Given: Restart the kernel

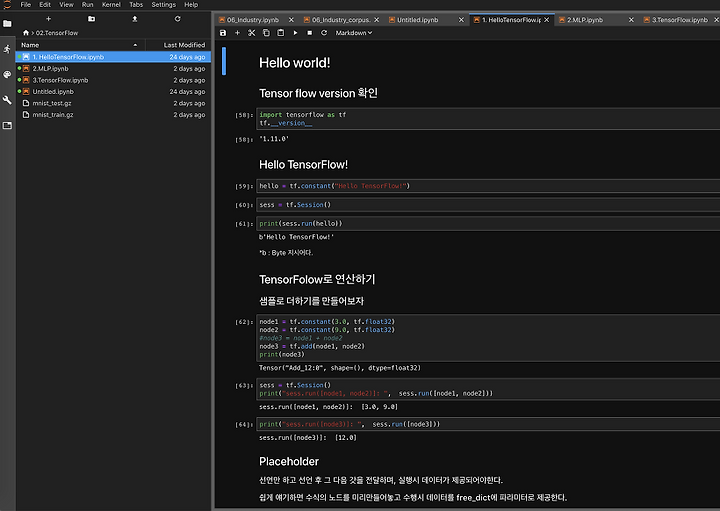Looking at the screenshot, I should (324, 33).
